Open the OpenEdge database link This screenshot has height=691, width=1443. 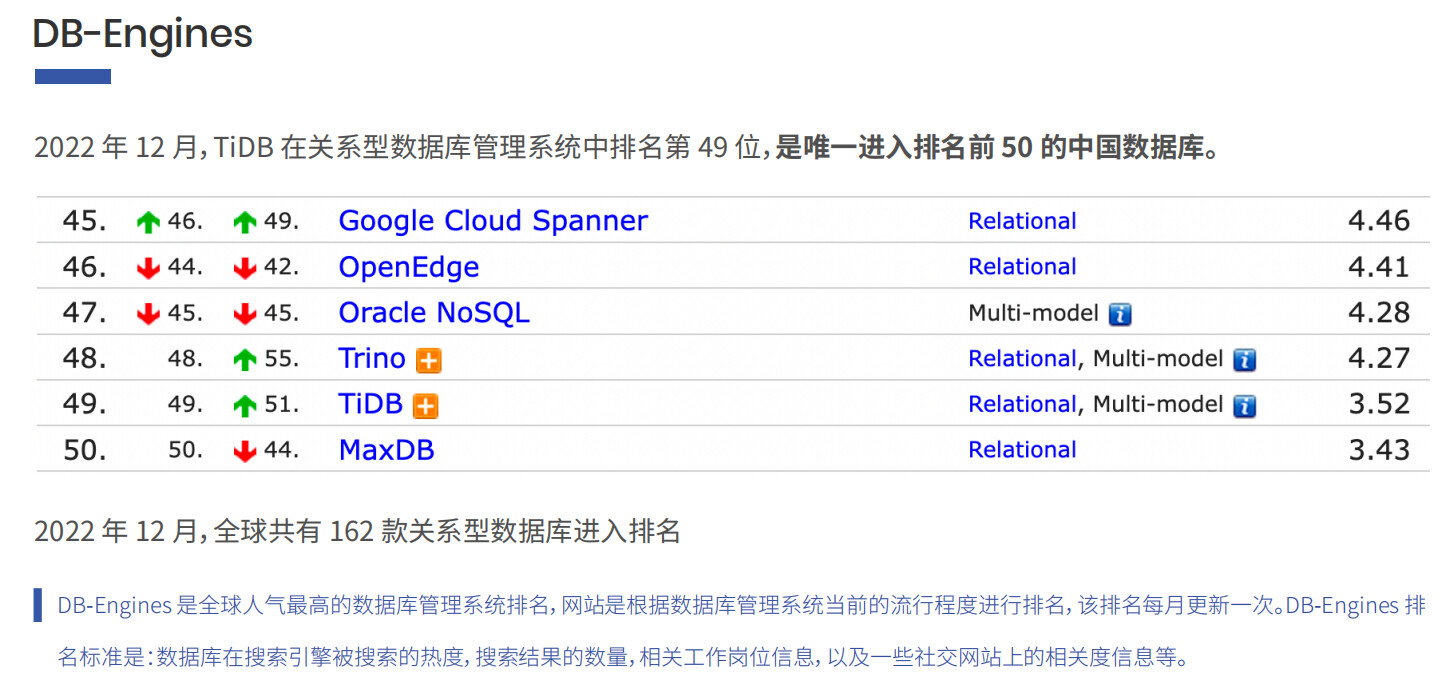[x=409, y=267]
